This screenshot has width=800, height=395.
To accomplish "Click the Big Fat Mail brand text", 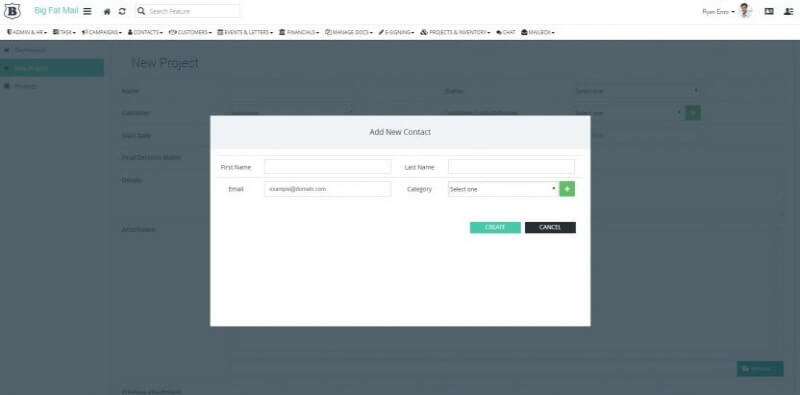I will (56, 11).
